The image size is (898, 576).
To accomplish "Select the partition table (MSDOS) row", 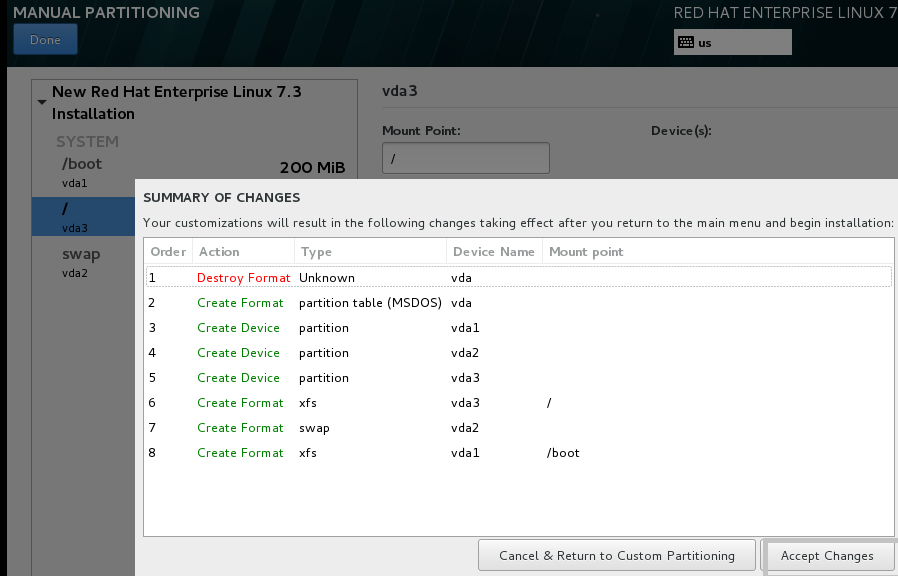I will coord(519,303).
